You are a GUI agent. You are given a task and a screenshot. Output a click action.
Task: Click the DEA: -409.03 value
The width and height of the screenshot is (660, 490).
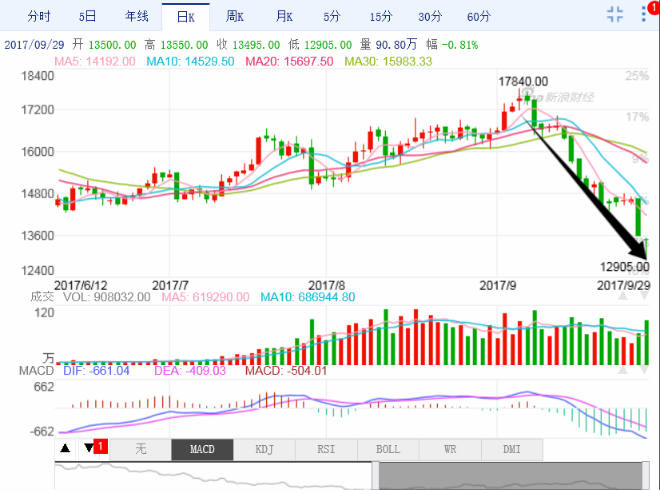coord(190,371)
